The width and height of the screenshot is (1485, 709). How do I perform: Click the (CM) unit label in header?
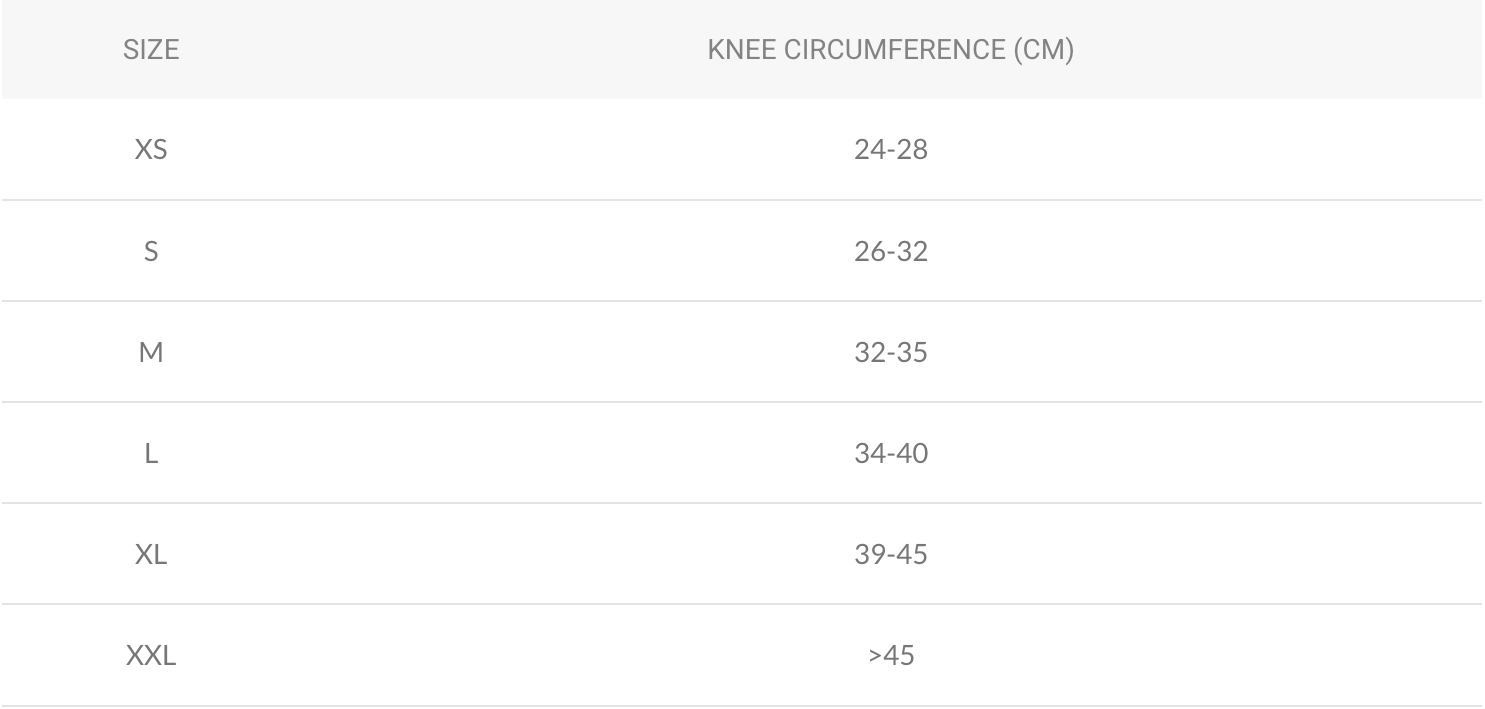coord(1043,51)
